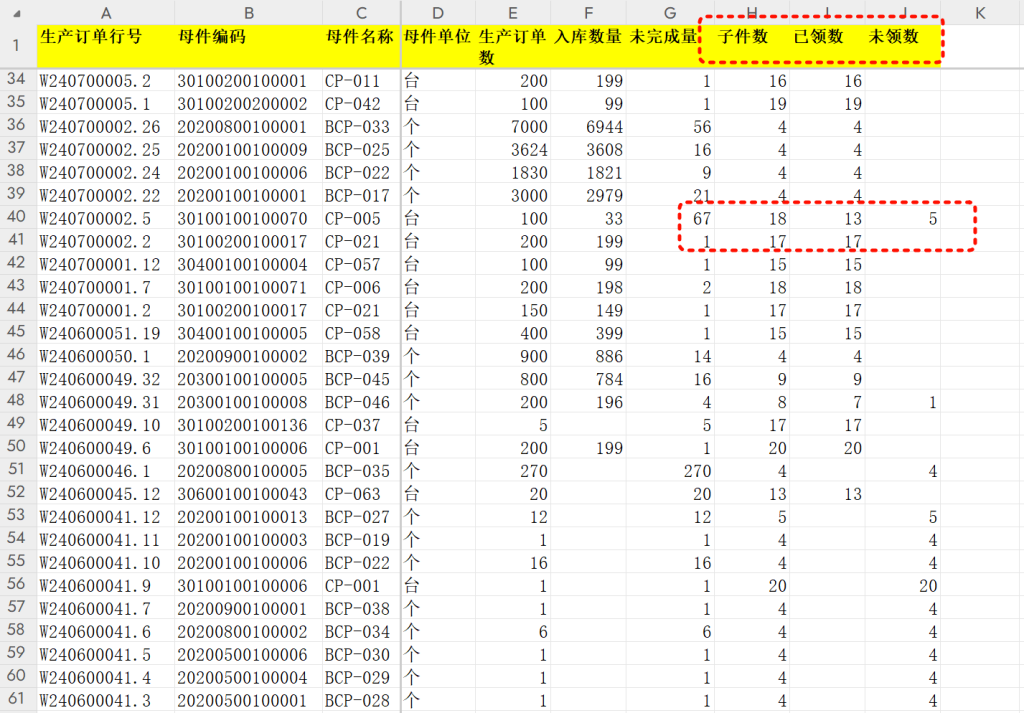The width and height of the screenshot is (1024, 713).
Task: Click header cell 入库数量
Action: point(588,46)
